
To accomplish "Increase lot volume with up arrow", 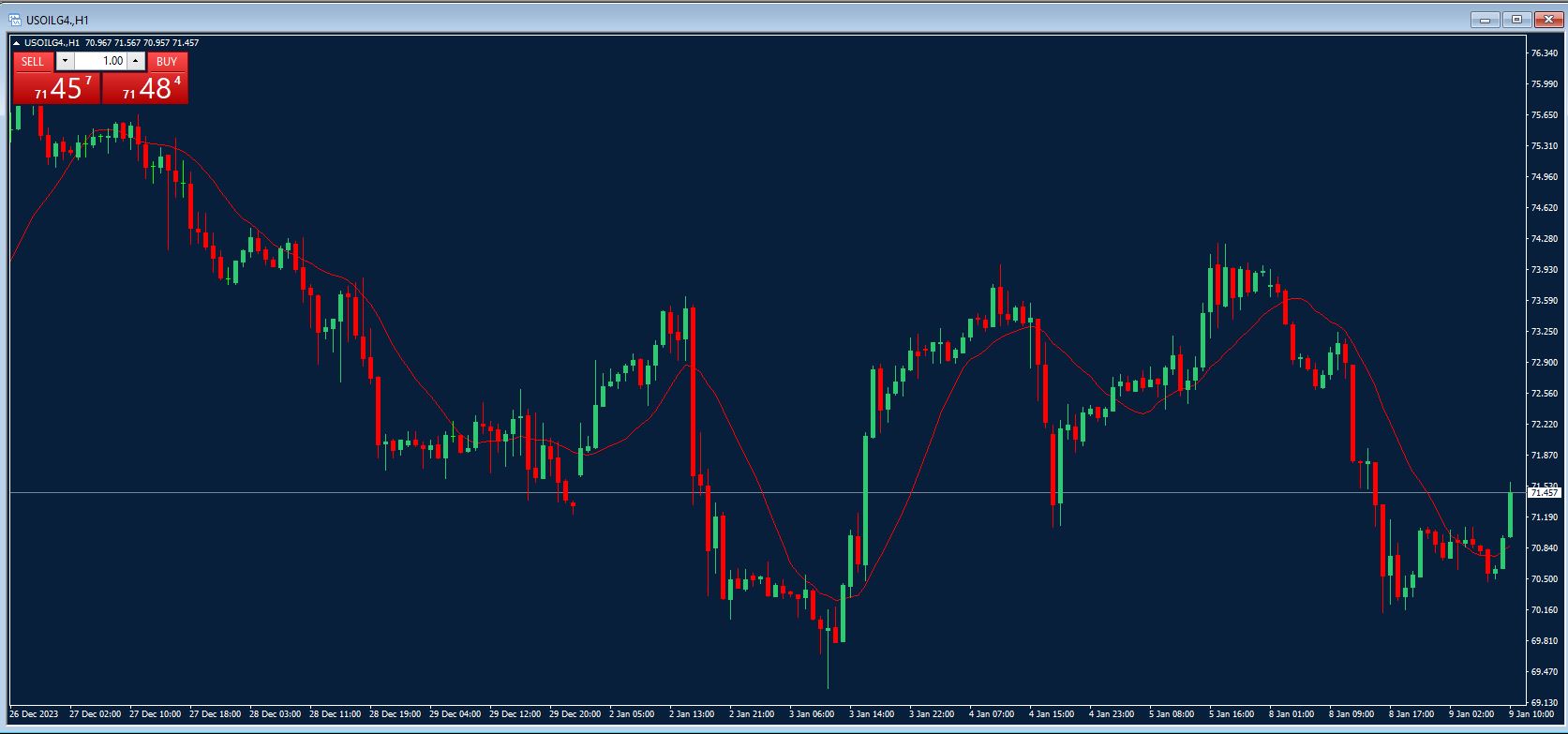I will (135, 61).
